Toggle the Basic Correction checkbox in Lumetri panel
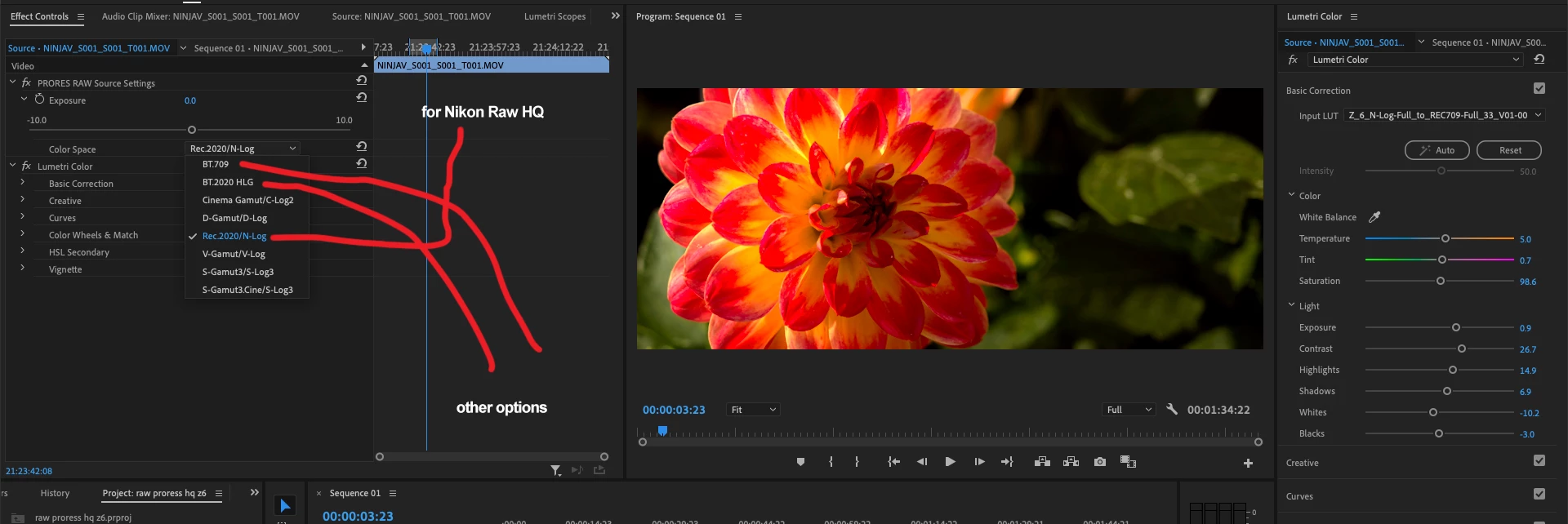 click(x=1539, y=88)
